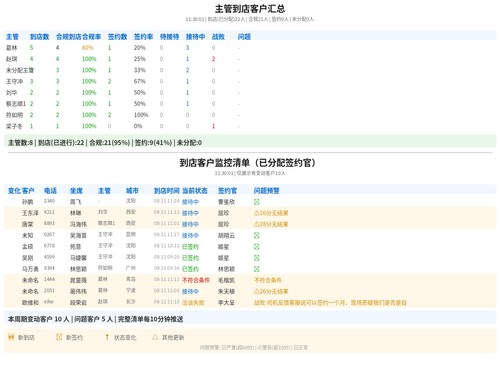Image resolution: width=500 pixels, height=370 pixels.
Task: Click the 0% sign rate value
Action: click(138, 126)
